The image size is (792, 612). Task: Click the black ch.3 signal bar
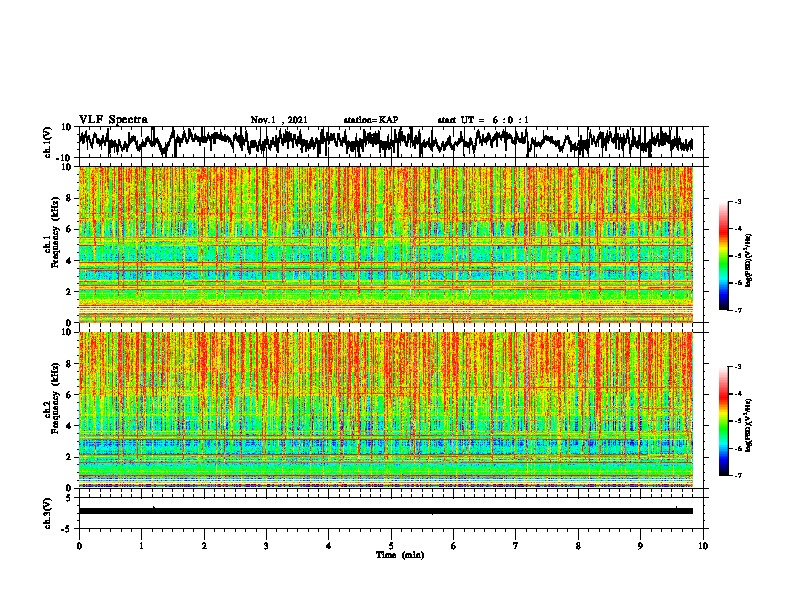pyautogui.click(x=386, y=511)
